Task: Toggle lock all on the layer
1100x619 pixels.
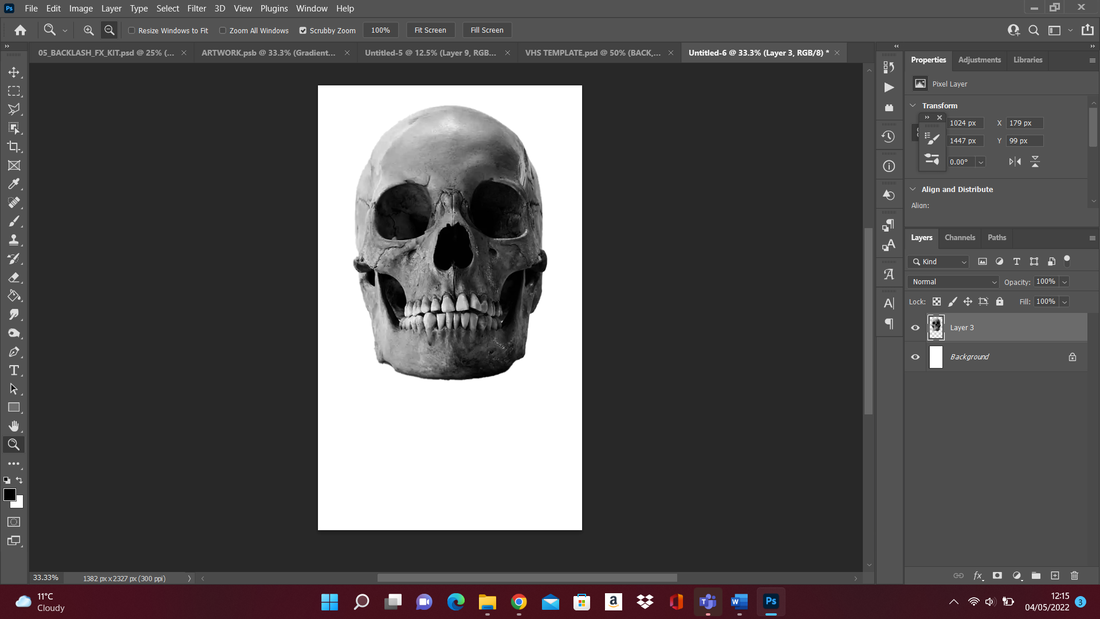Action: (x=1000, y=302)
